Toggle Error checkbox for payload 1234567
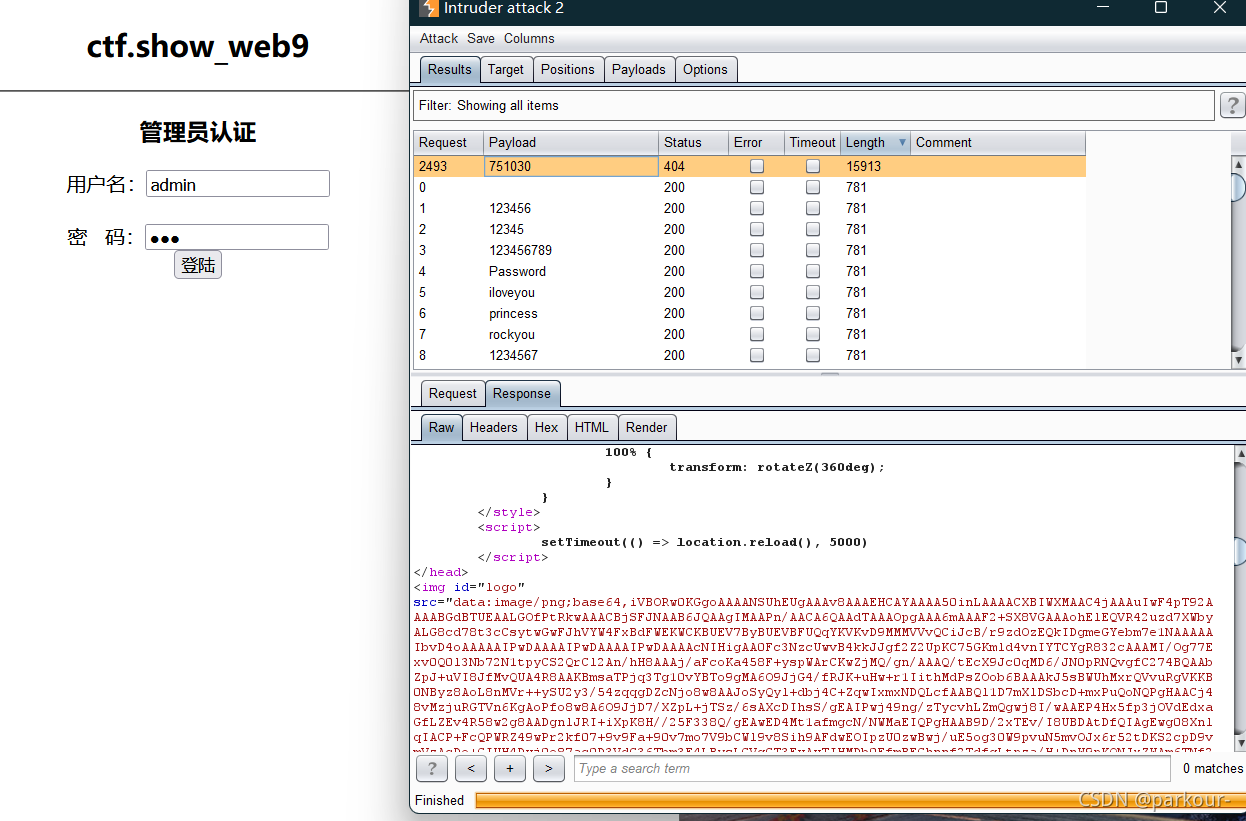Image resolution: width=1246 pixels, height=821 pixels. coord(757,355)
